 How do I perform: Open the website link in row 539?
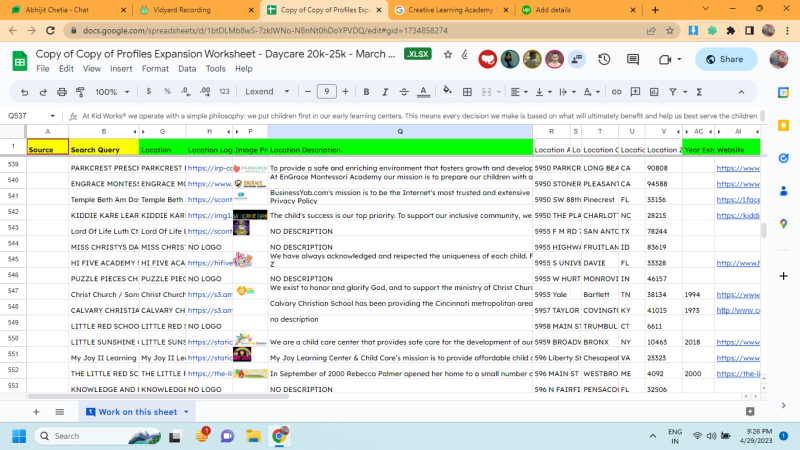pos(738,168)
